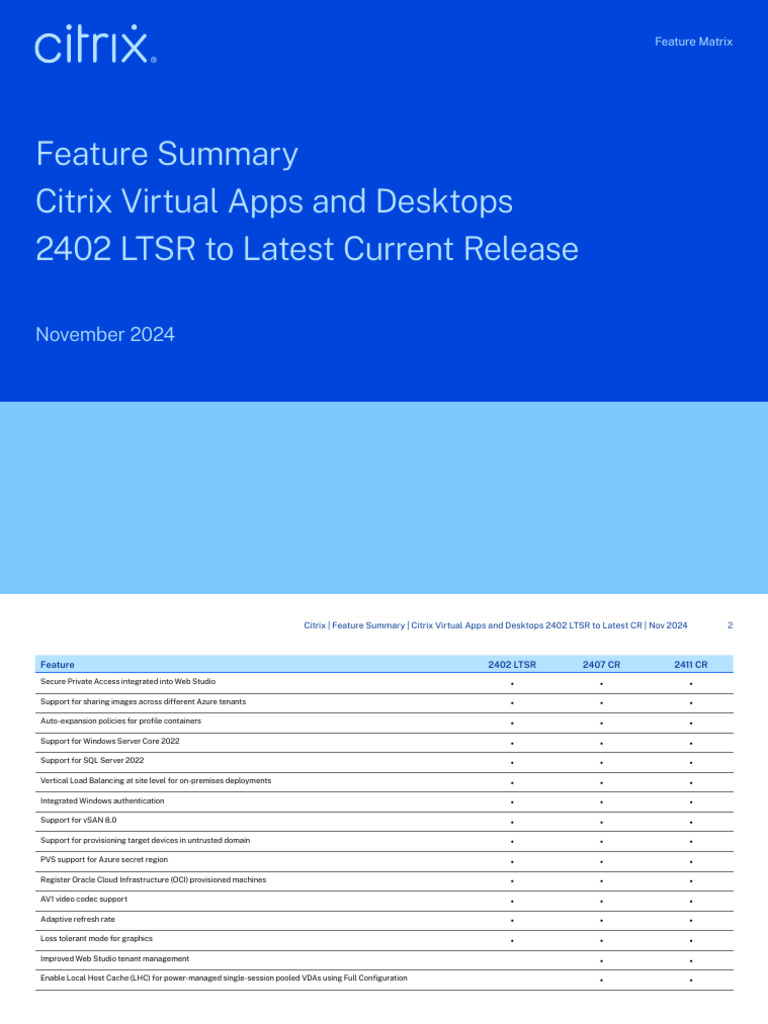
Task: Click 'AV1 video codec support' row
Action: click(384, 901)
